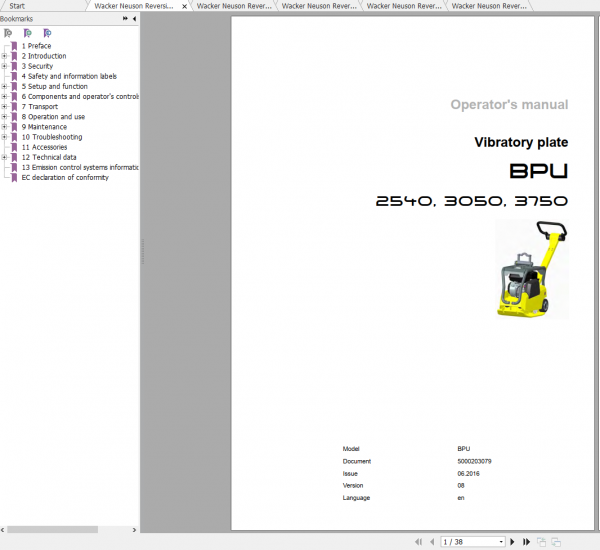Expand the 3 Security bookmark

pos(4,66)
